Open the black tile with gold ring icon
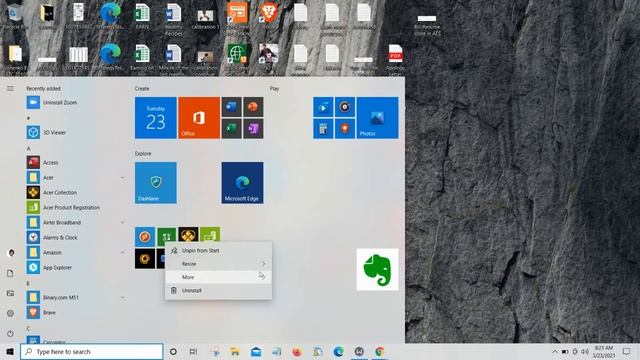The height and width of the screenshot is (360, 640). tap(145, 258)
